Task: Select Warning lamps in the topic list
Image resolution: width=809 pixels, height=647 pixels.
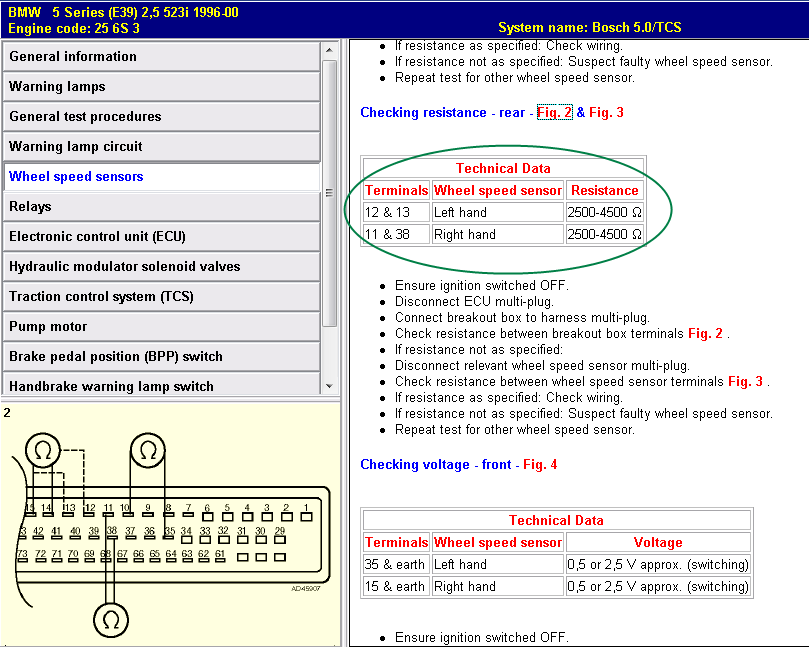Action: coord(161,87)
